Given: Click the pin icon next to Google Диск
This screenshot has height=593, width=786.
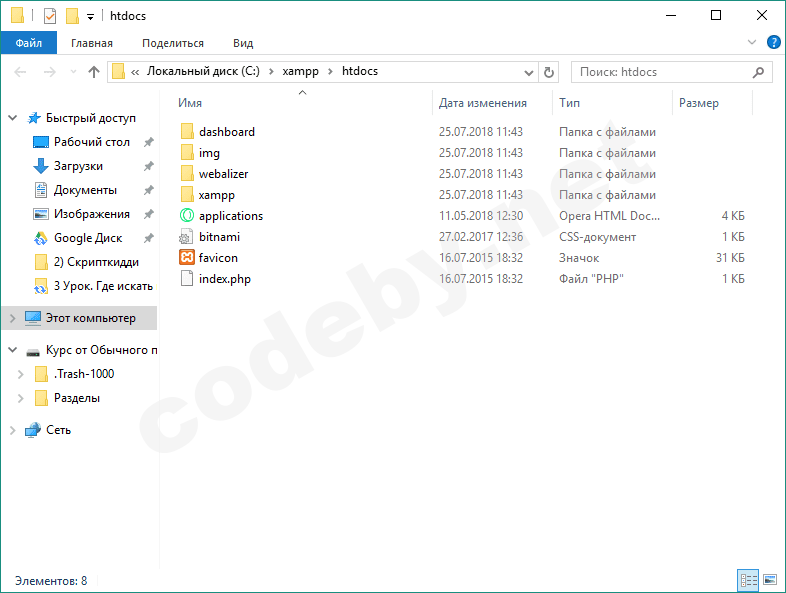Looking at the screenshot, I should point(149,238).
